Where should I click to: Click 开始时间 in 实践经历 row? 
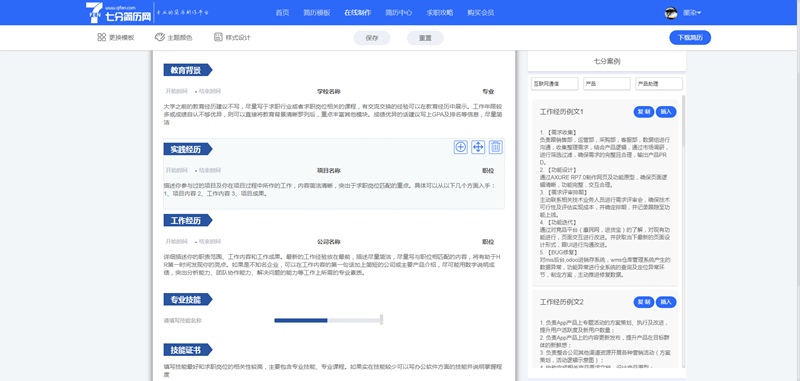pyautogui.click(x=177, y=170)
